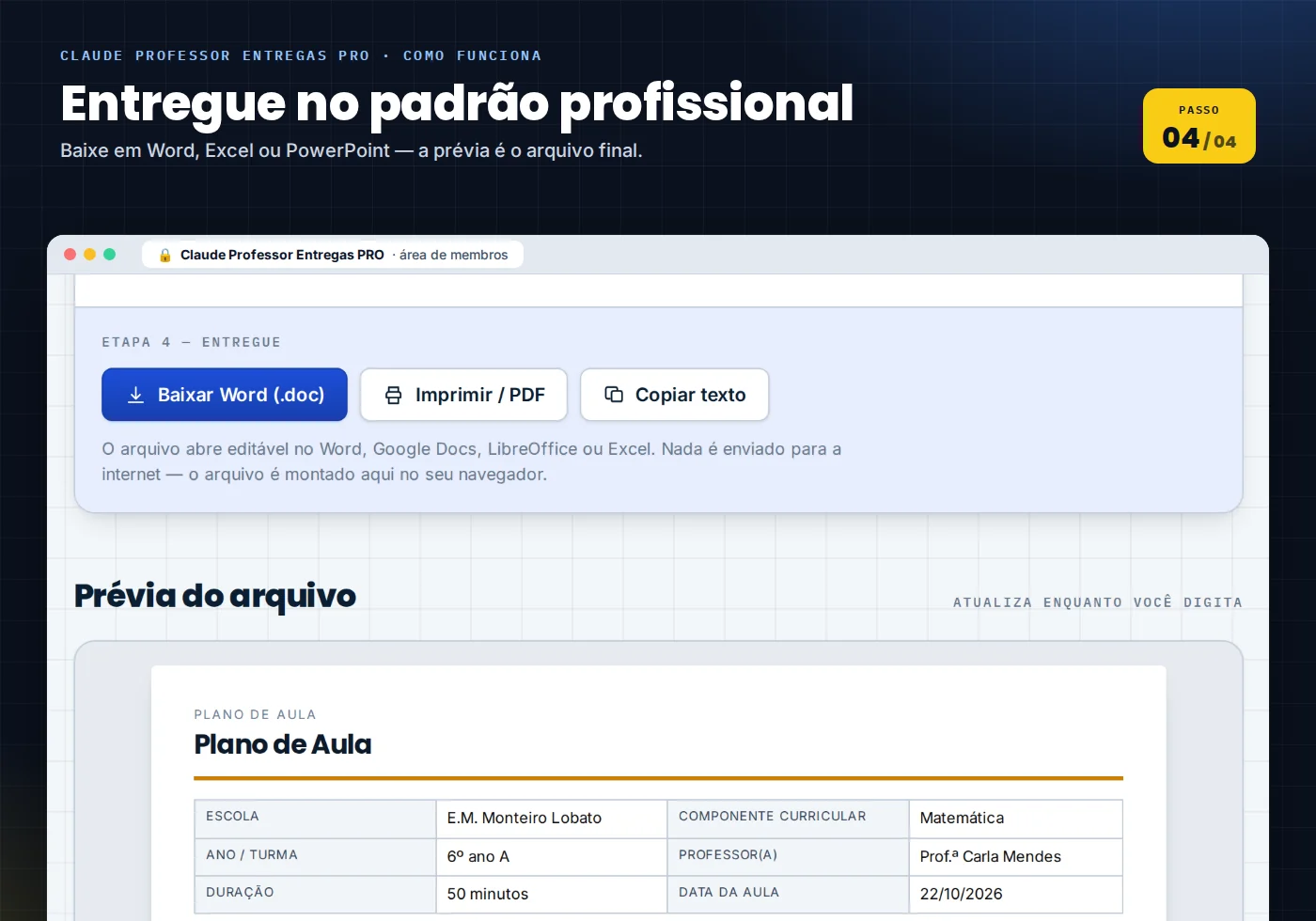Click the COMPONENTE CURRICULAR label cell
The image size is (1316, 921).
pos(788,818)
